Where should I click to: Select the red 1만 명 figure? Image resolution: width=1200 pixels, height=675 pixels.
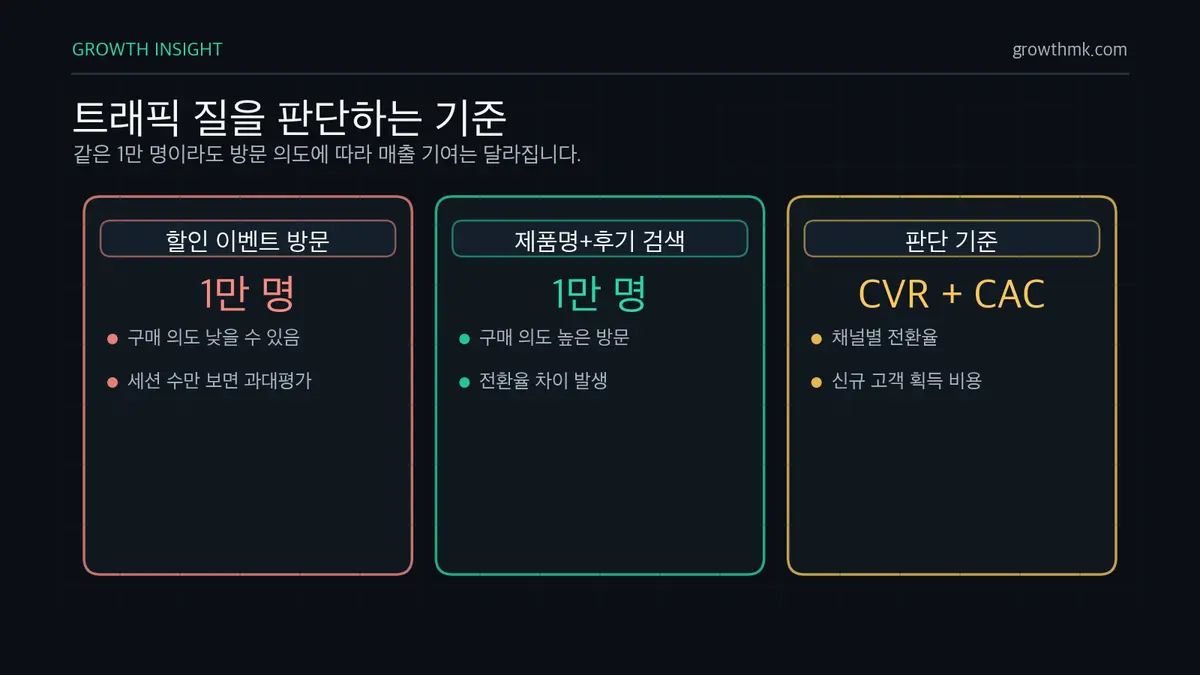pyautogui.click(x=248, y=293)
